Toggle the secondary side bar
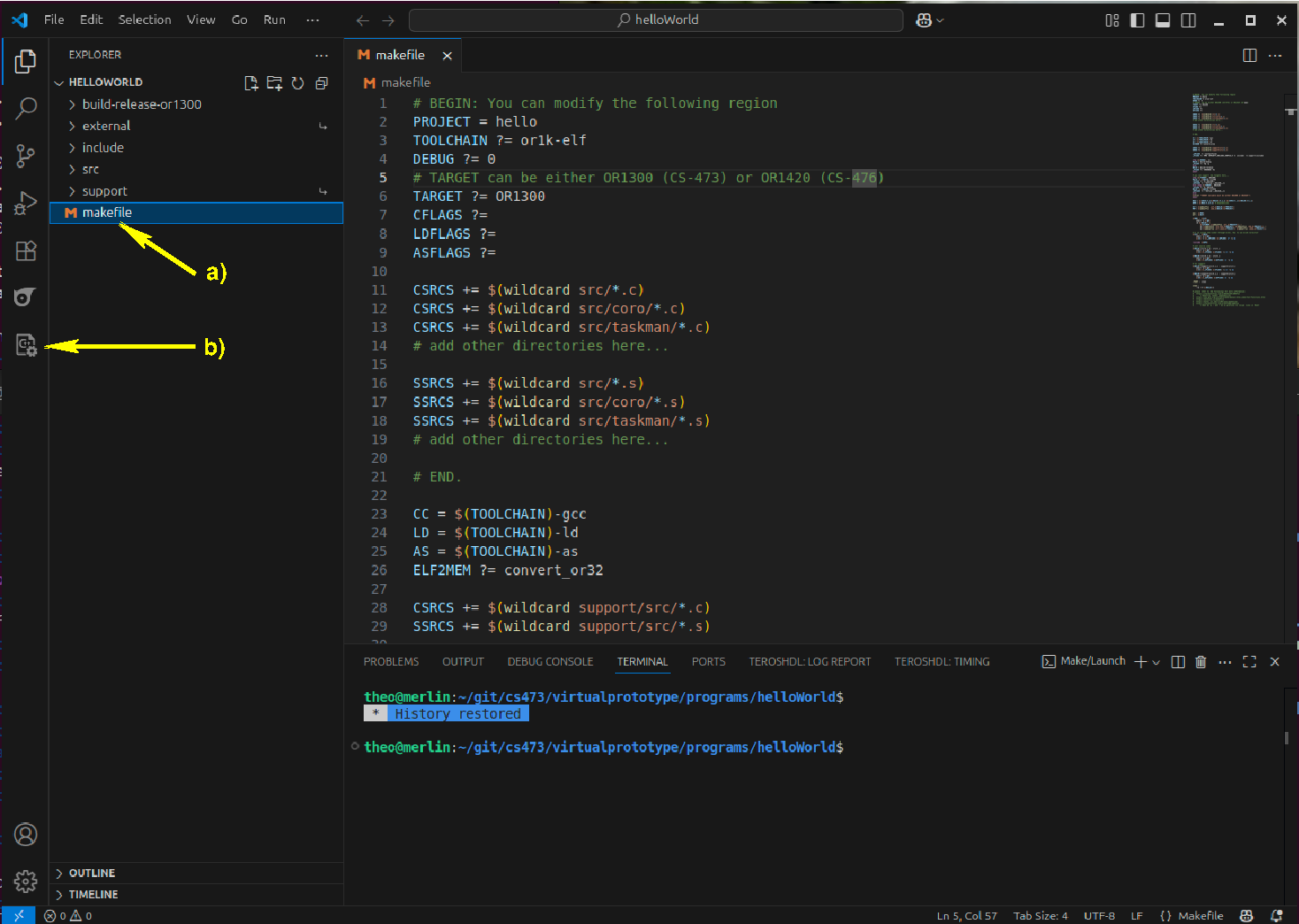 click(1188, 19)
